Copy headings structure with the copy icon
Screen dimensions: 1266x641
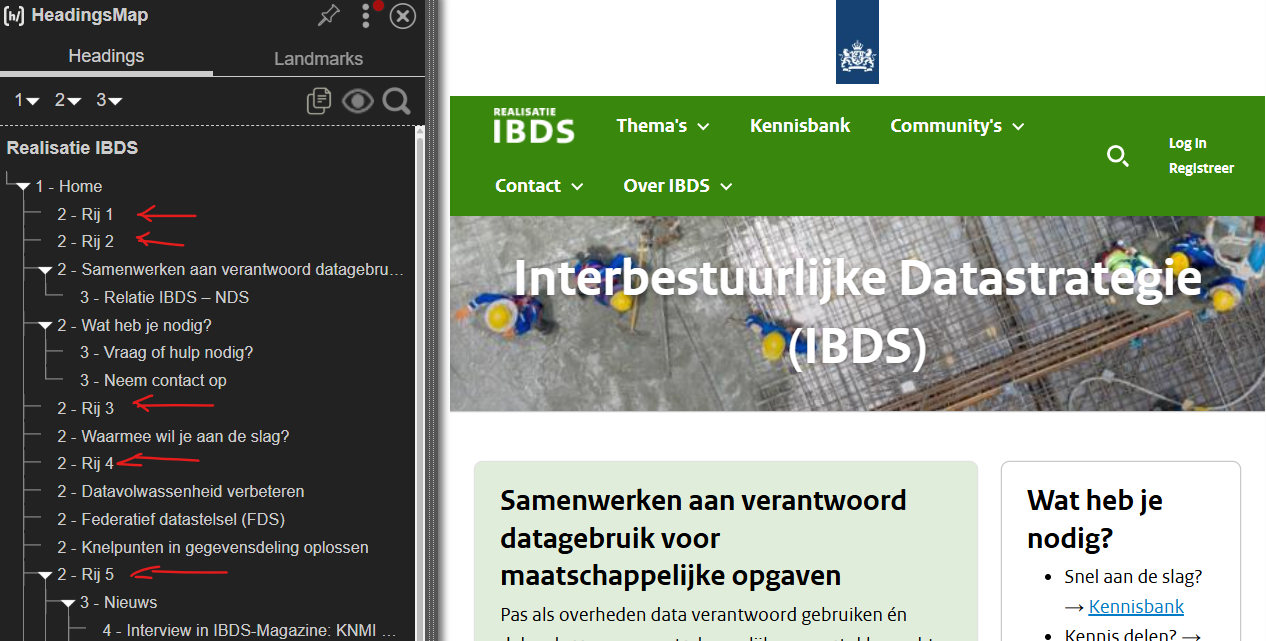click(319, 101)
